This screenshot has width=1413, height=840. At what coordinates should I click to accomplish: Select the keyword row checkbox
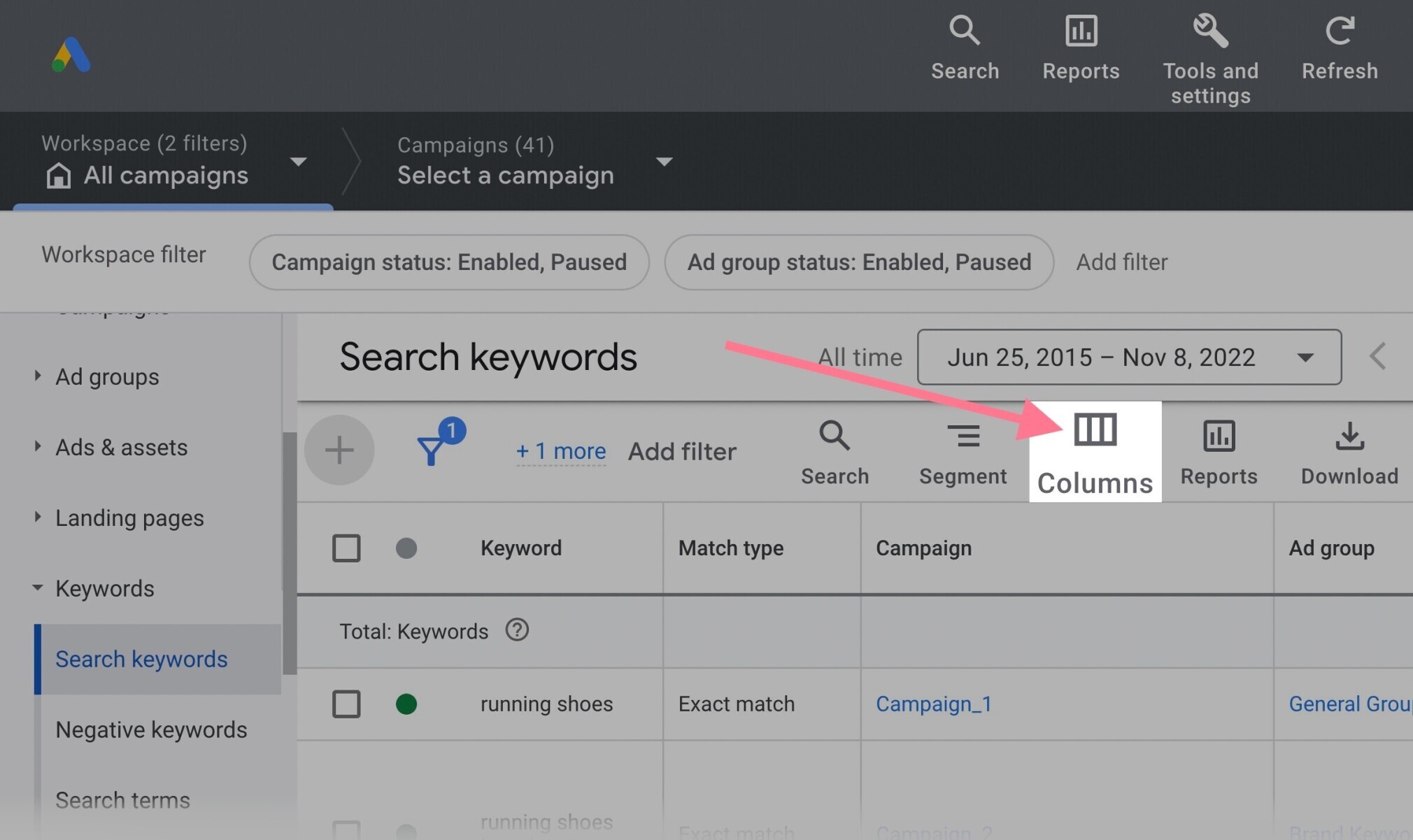point(346,703)
